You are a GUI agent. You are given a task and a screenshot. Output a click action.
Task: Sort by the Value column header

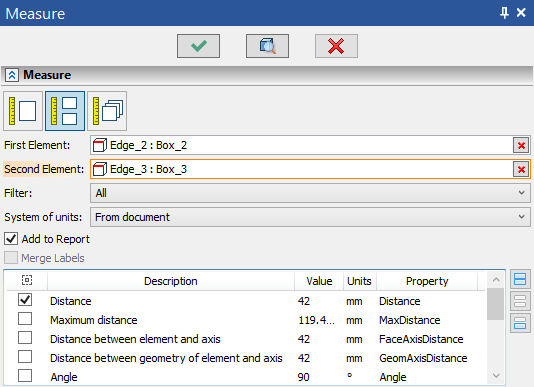click(319, 281)
